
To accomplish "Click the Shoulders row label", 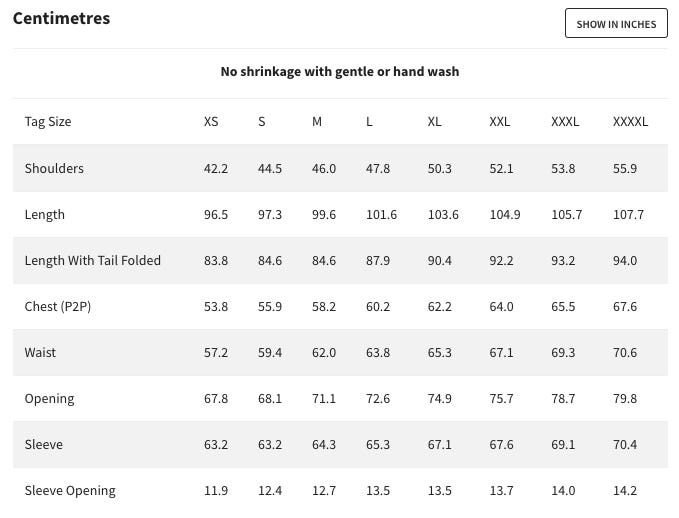I will [x=54, y=168].
